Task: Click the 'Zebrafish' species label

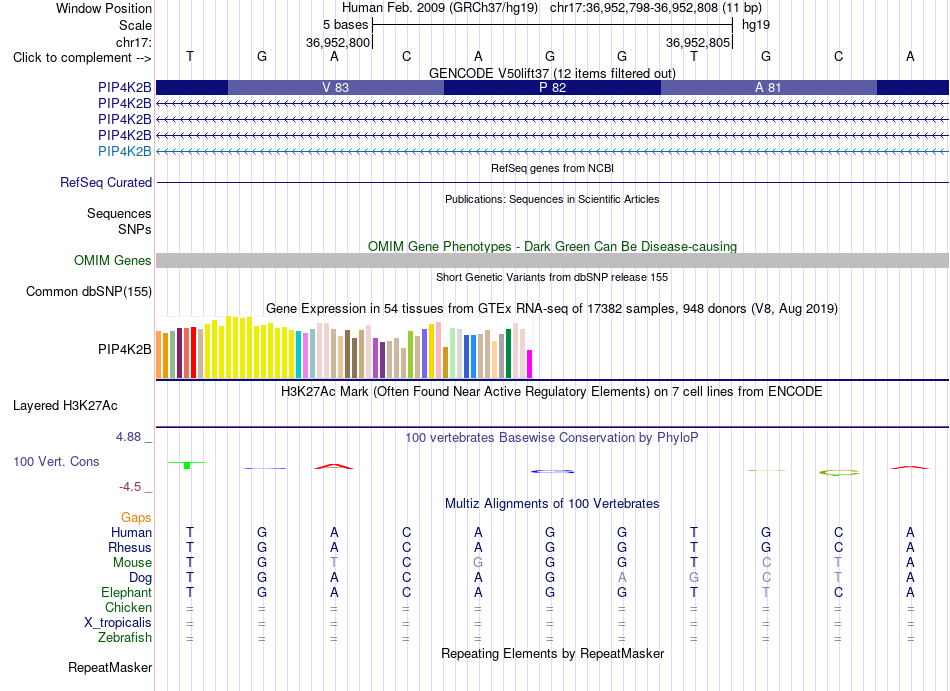Action: [125, 637]
